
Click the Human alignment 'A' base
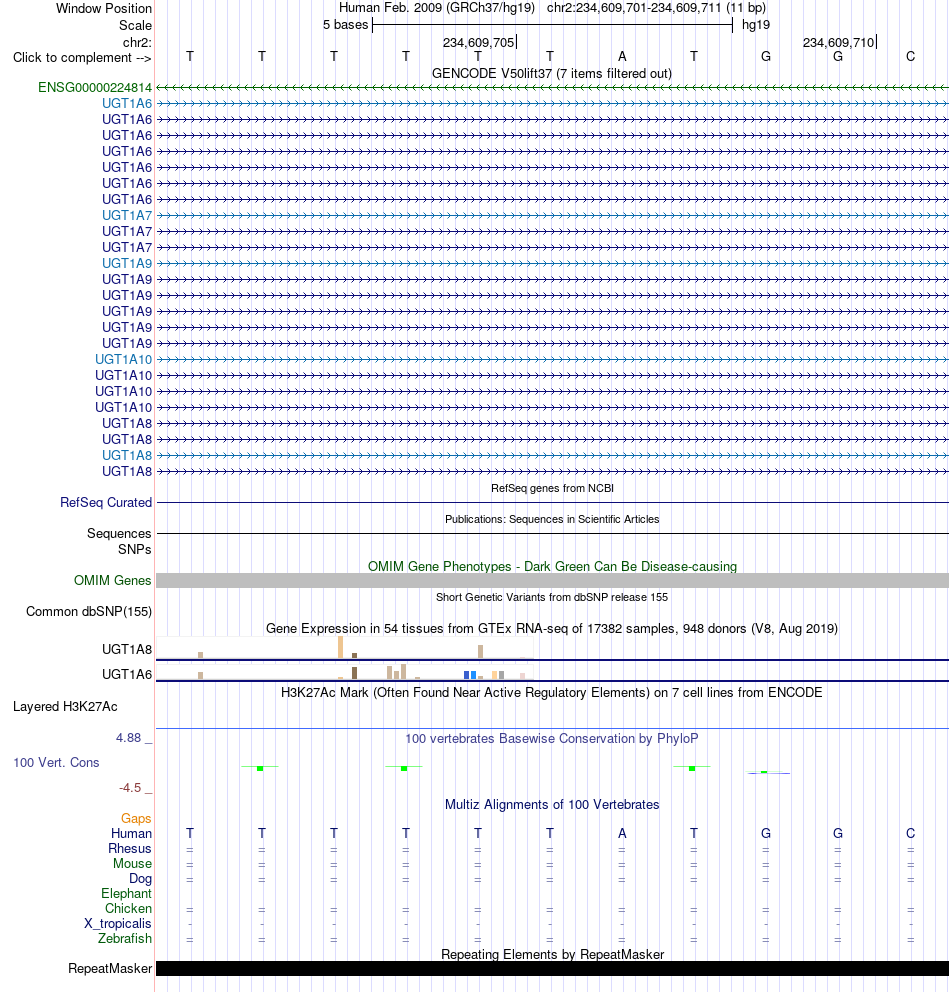pyautogui.click(x=622, y=833)
